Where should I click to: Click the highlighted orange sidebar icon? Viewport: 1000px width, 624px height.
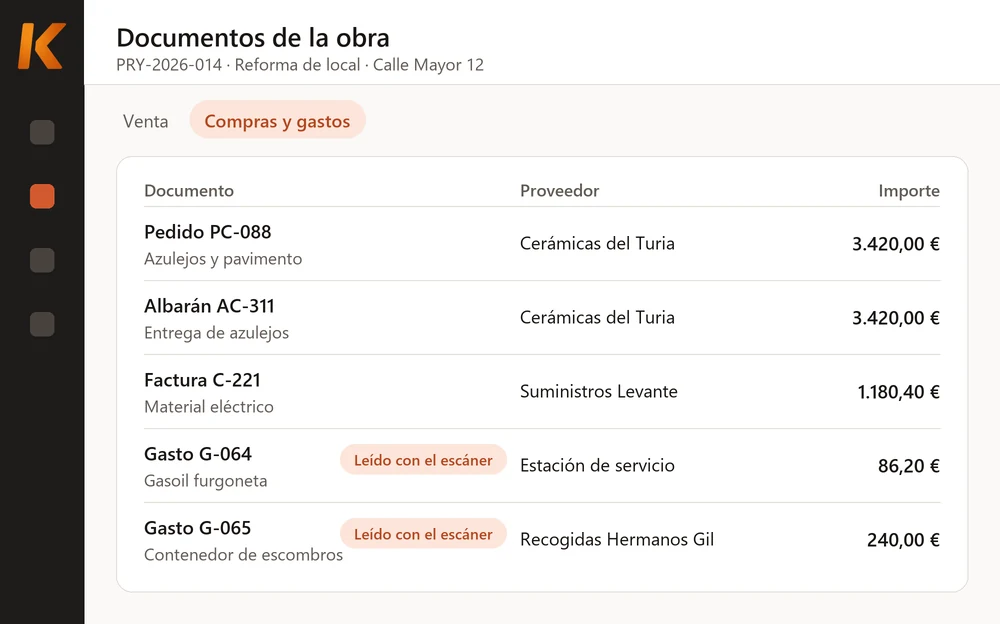[42, 196]
